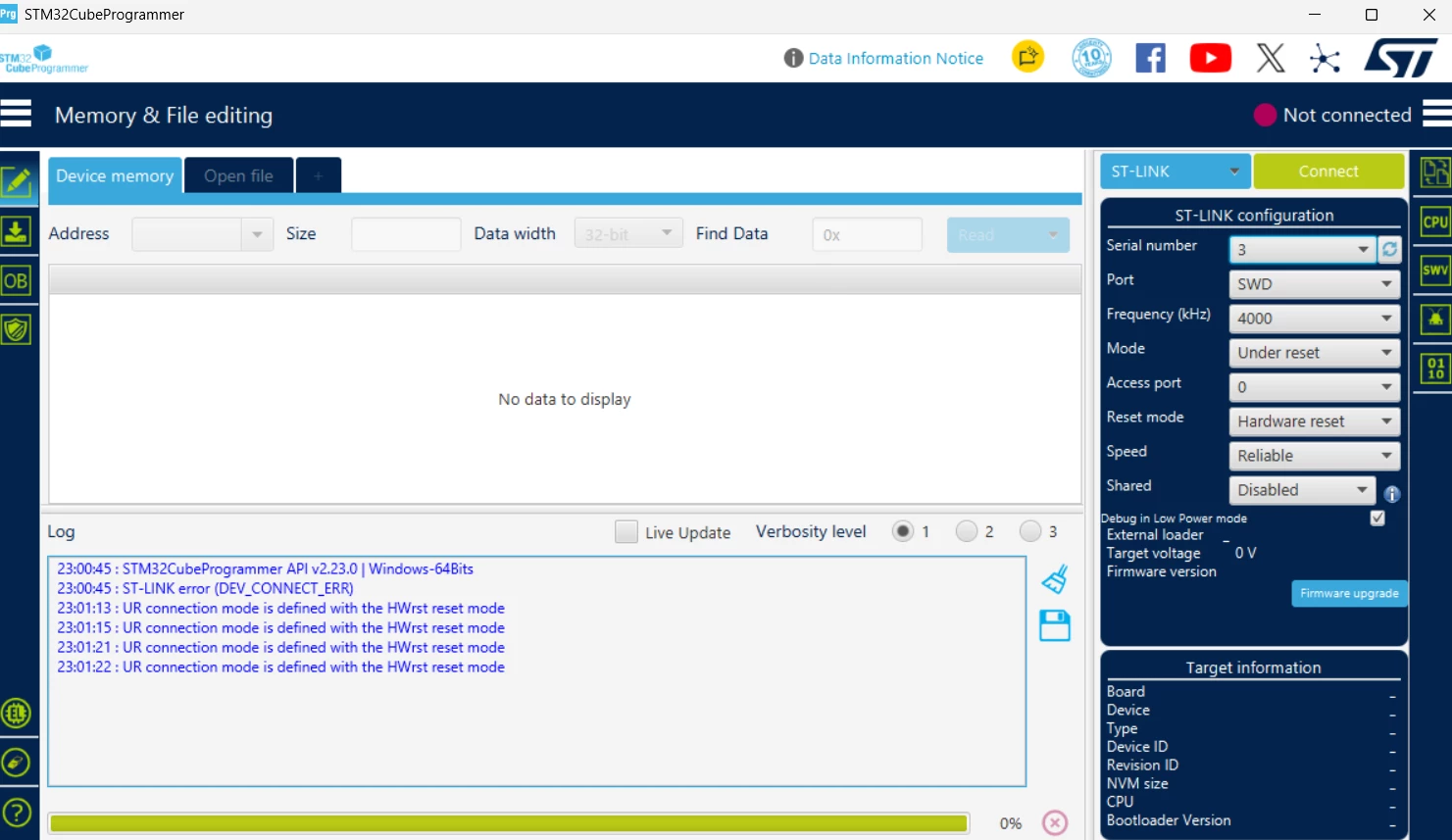Cancel operation with the red X circle icon
This screenshot has width=1452, height=840.
click(x=1055, y=822)
